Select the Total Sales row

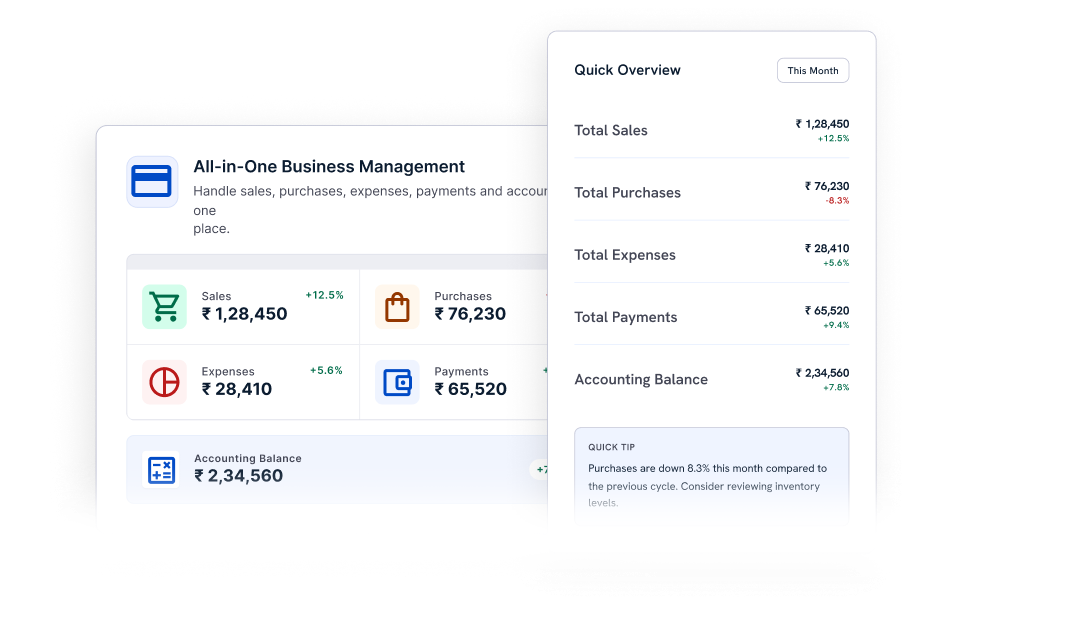coord(712,130)
